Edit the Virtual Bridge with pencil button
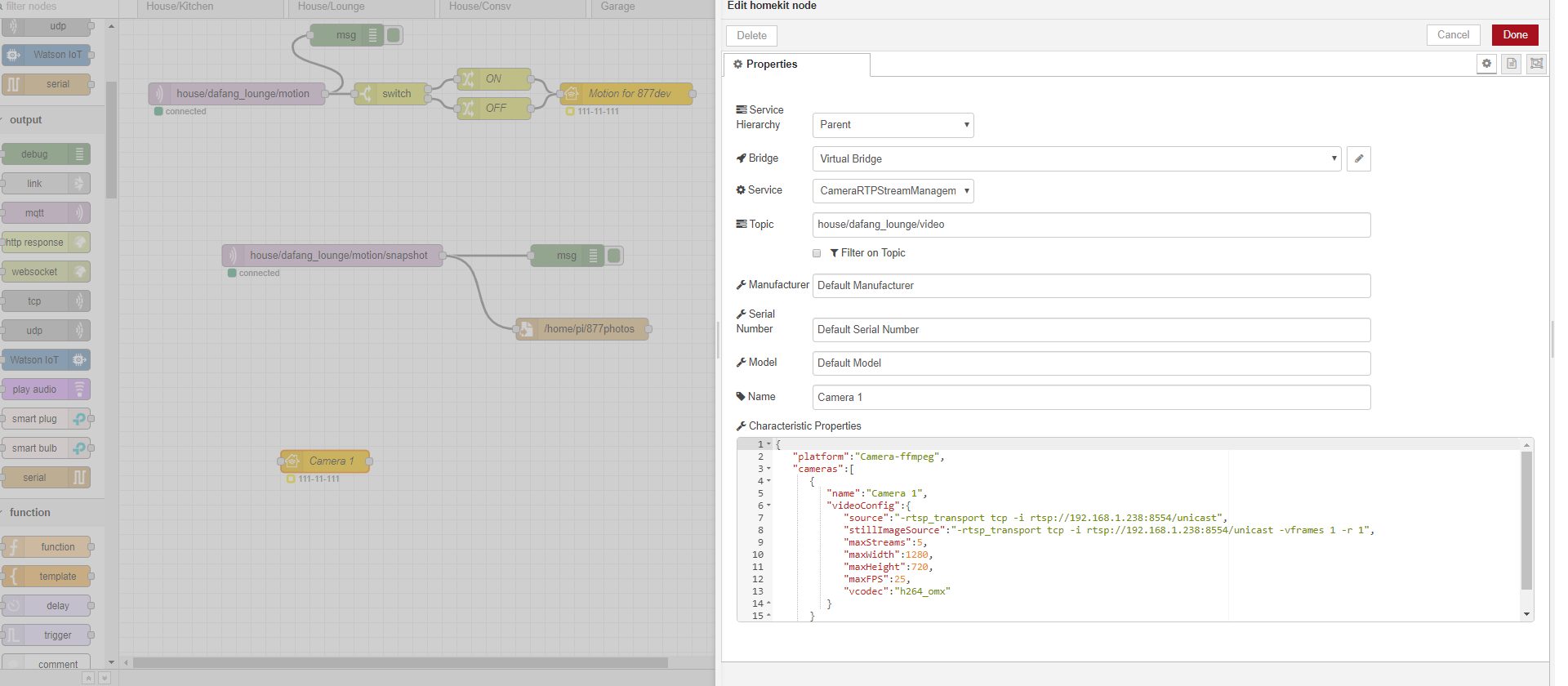This screenshot has width=1568, height=686. click(1359, 159)
